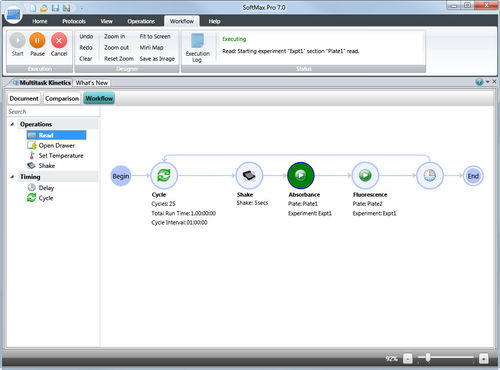
Task: Open the Execution Log
Action: point(197,48)
